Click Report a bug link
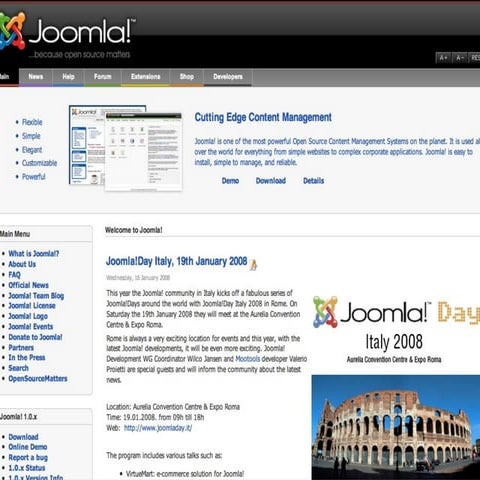The image size is (480, 480). coord(28,458)
